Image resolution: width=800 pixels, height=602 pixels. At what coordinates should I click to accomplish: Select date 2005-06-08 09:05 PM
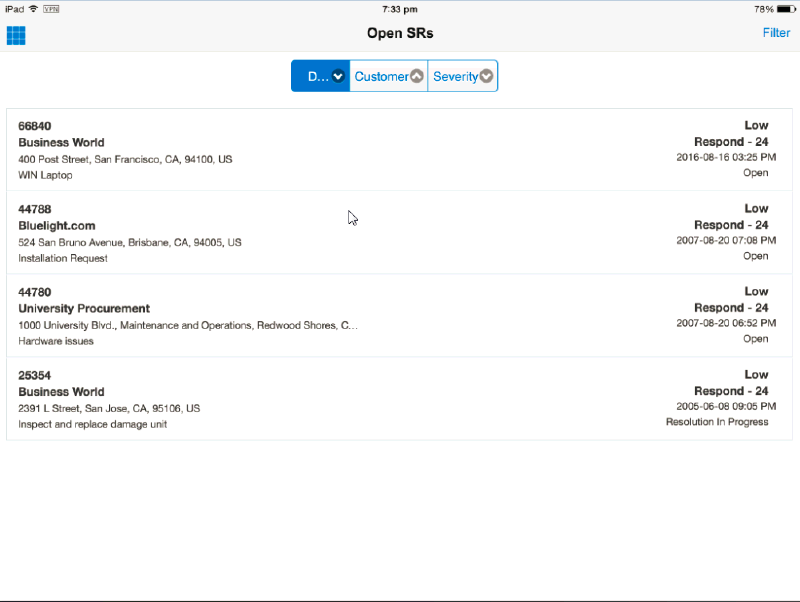tap(726, 406)
